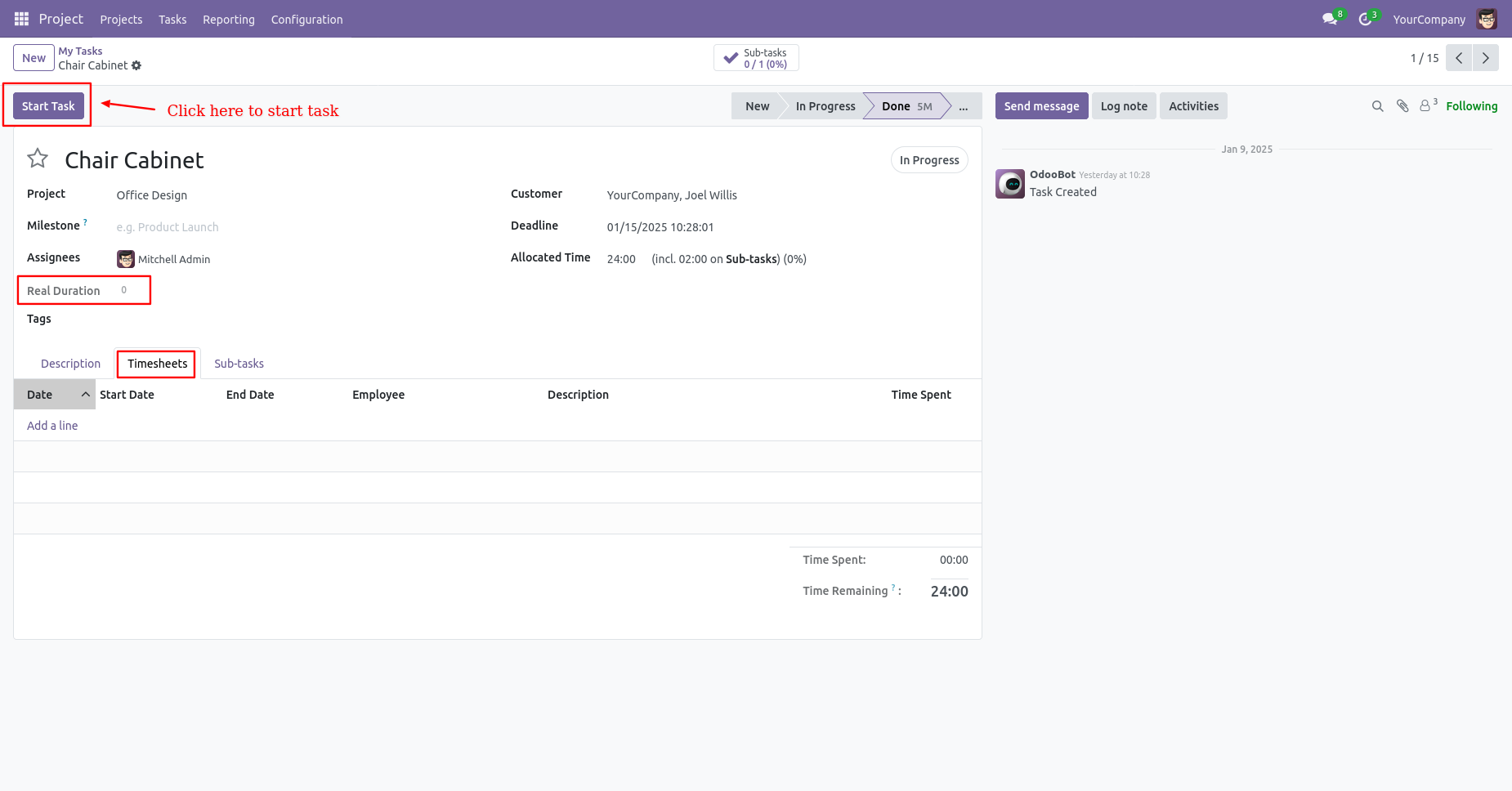Click the Real Duration value
Viewport: 1512px width, 791px height.
(124, 290)
